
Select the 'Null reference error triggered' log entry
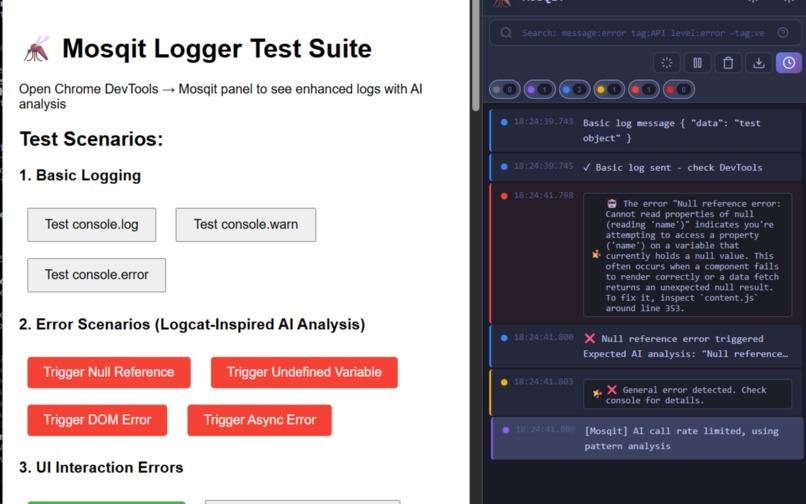pyautogui.click(x=646, y=346)
